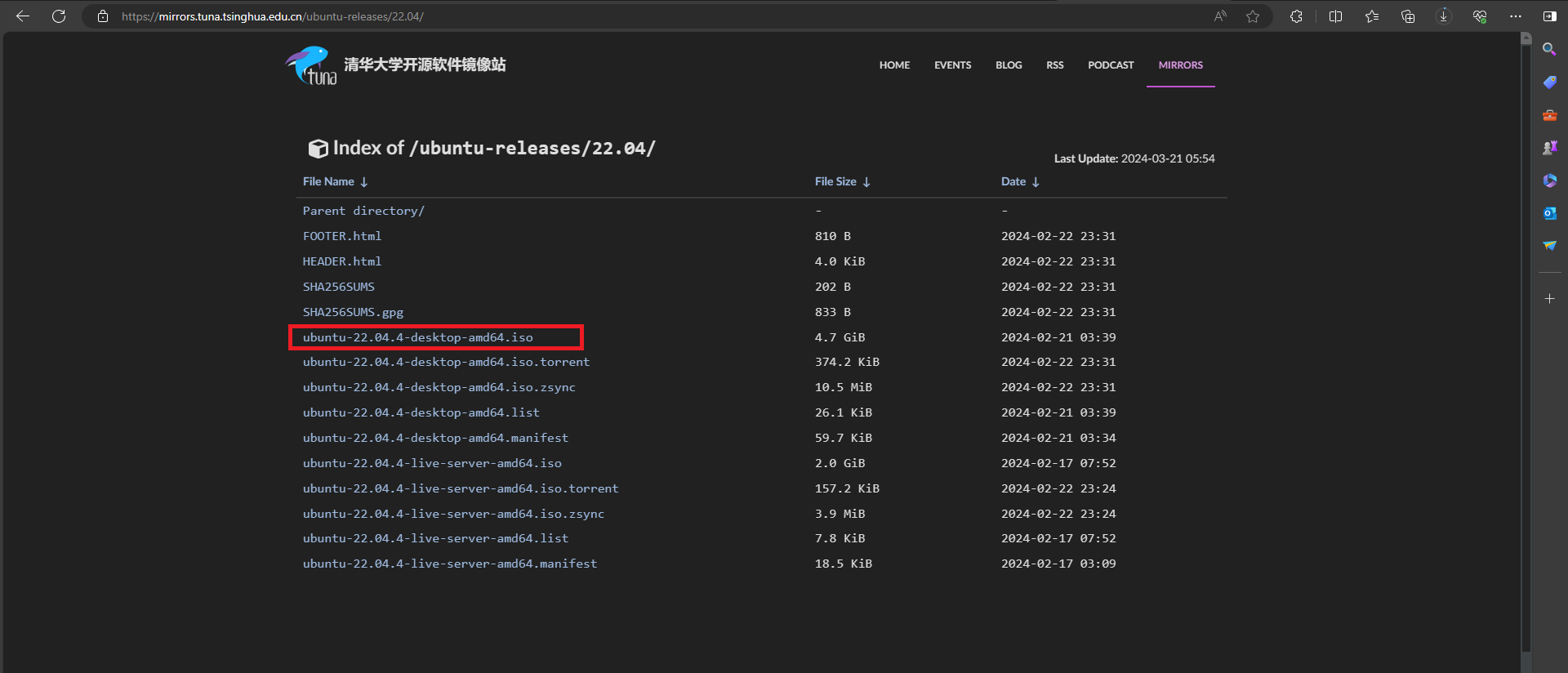Open HEADER.html file link
Image resolution: width=1568 pixels, height=673 pixels.
[x=342, y=261]
